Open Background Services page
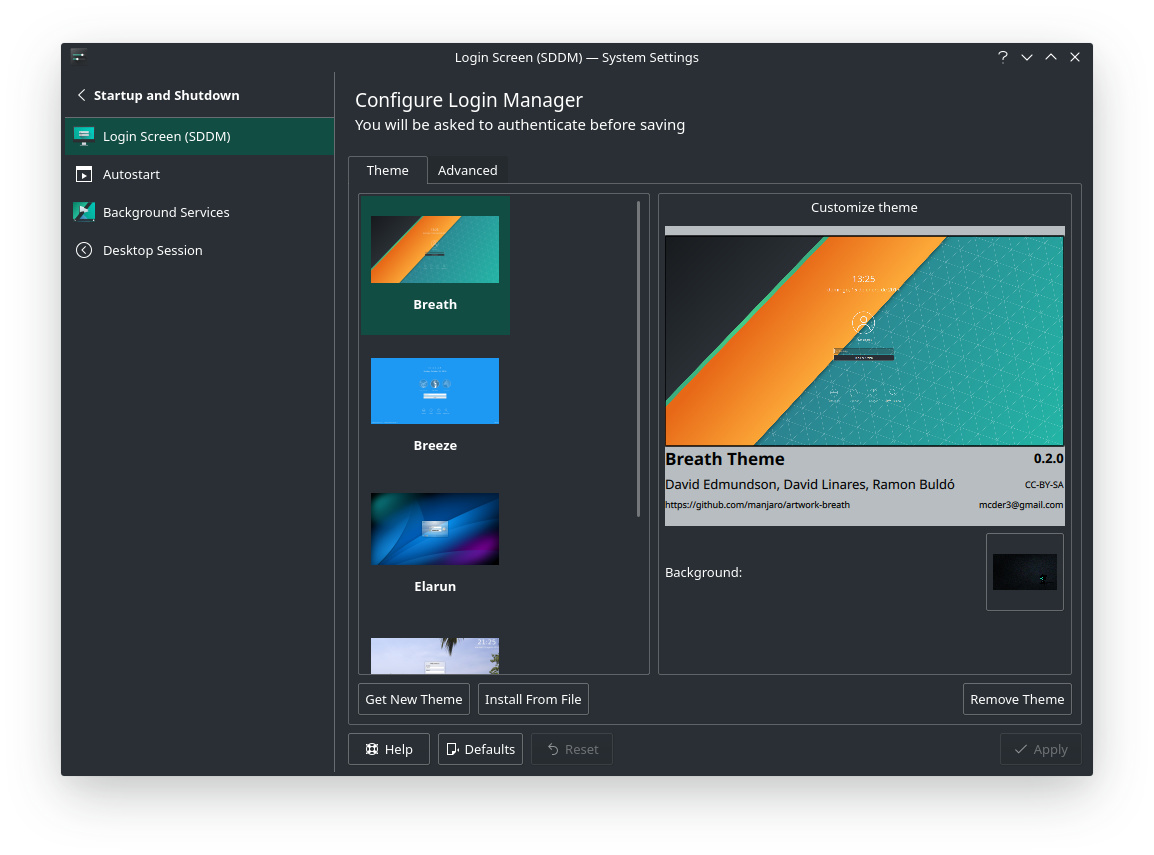This screenshot has height=855, width=1154. click(199, 212)
